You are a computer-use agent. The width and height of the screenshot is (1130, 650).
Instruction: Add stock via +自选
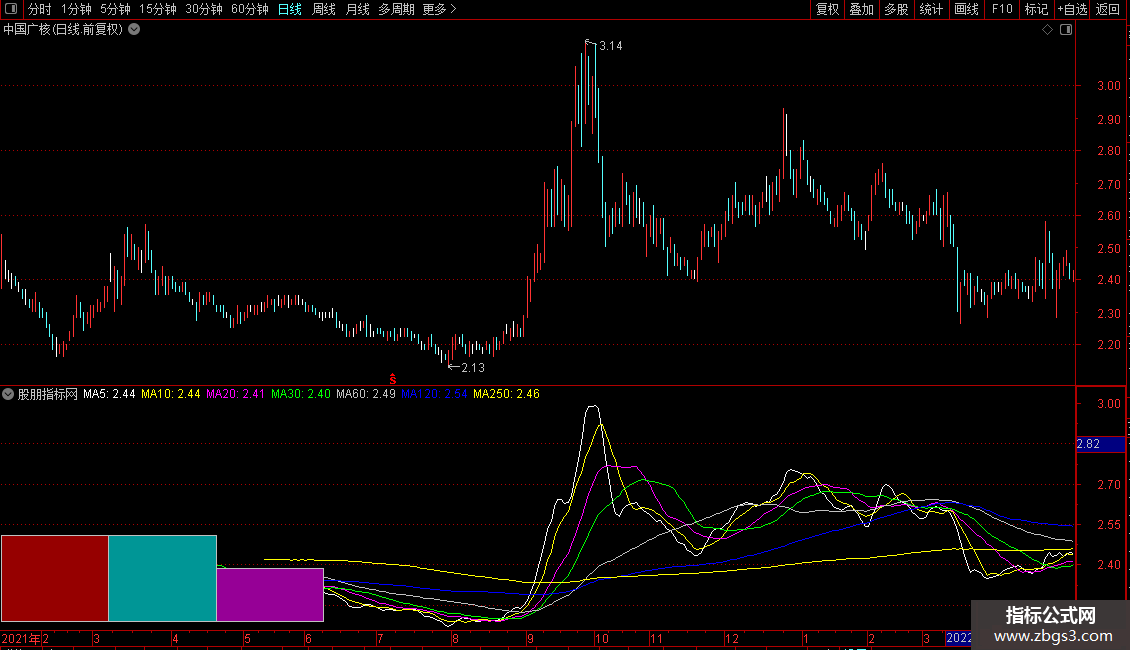1072,9
